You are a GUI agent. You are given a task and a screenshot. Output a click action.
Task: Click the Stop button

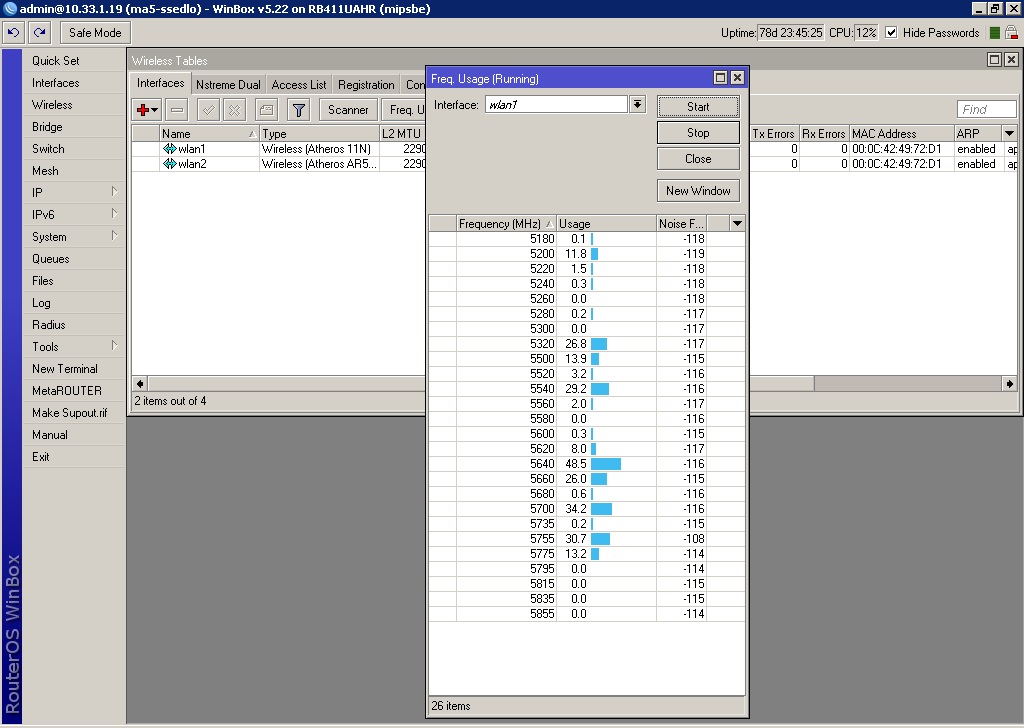[698, 133]
